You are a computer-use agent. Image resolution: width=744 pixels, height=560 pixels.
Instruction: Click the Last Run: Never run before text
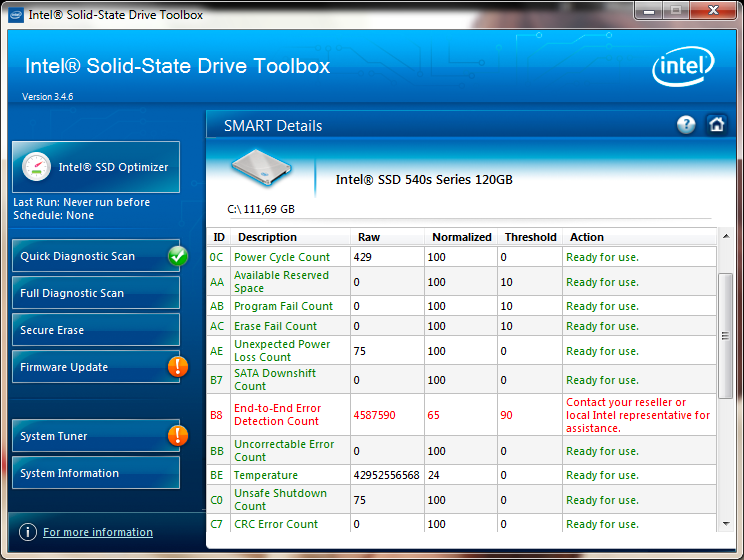coord(82,202)
